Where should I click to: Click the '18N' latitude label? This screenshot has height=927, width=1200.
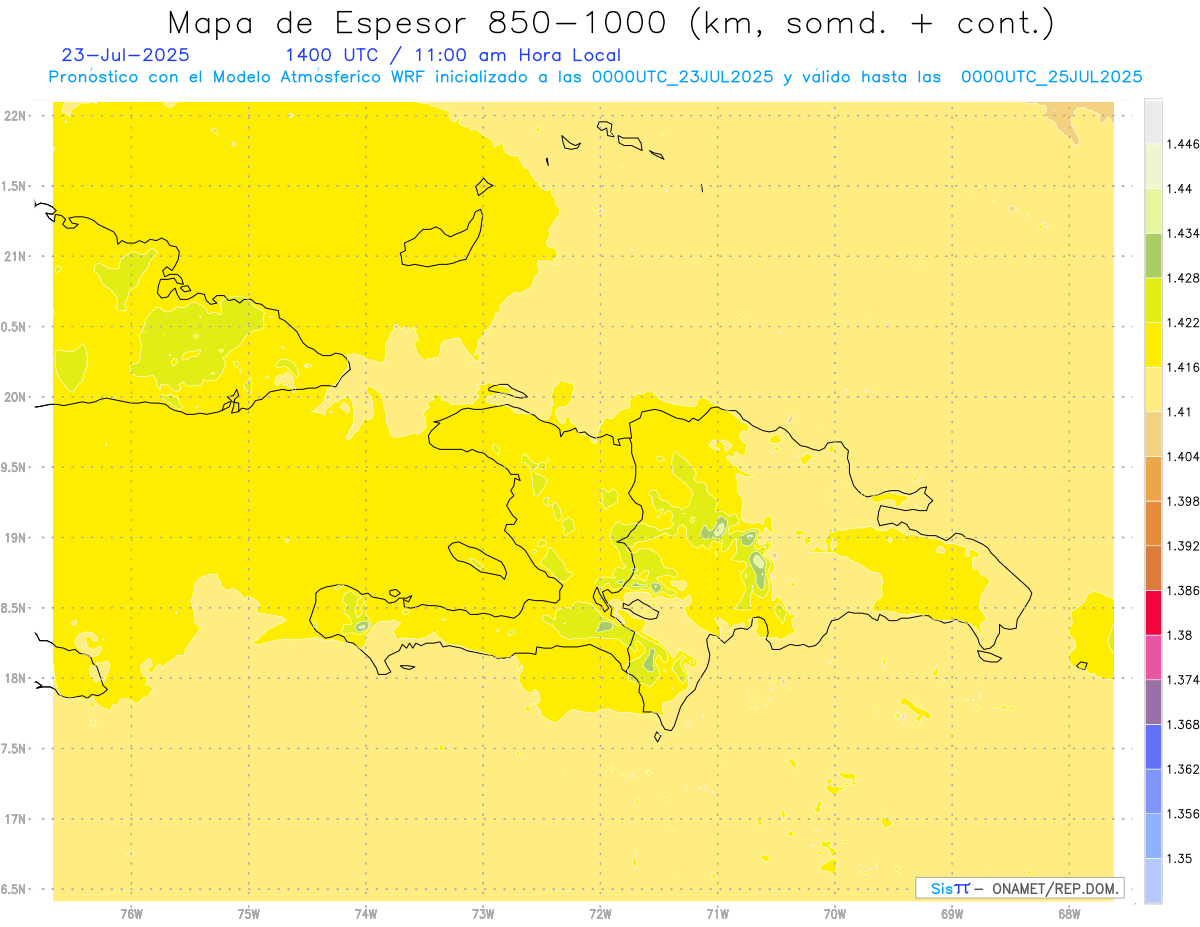point(15,678)
